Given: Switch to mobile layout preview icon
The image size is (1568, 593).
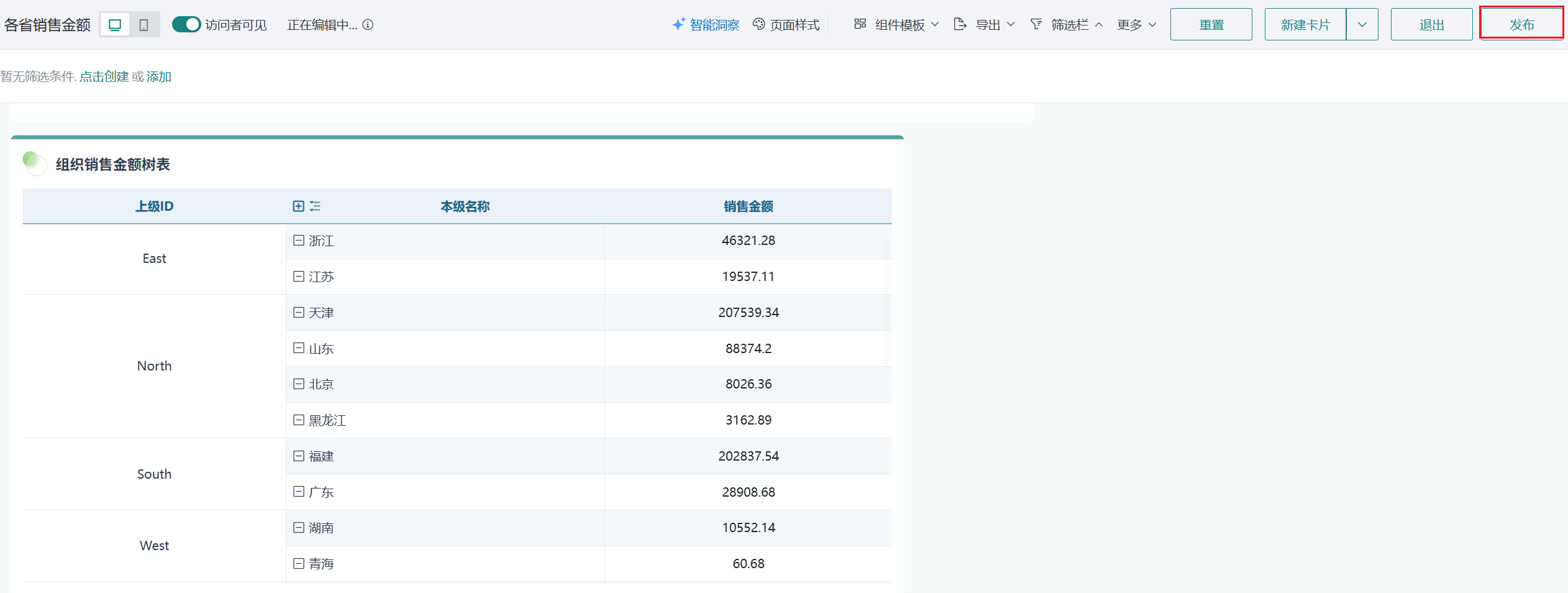Looking at the screenshot, I should [144, 25].
